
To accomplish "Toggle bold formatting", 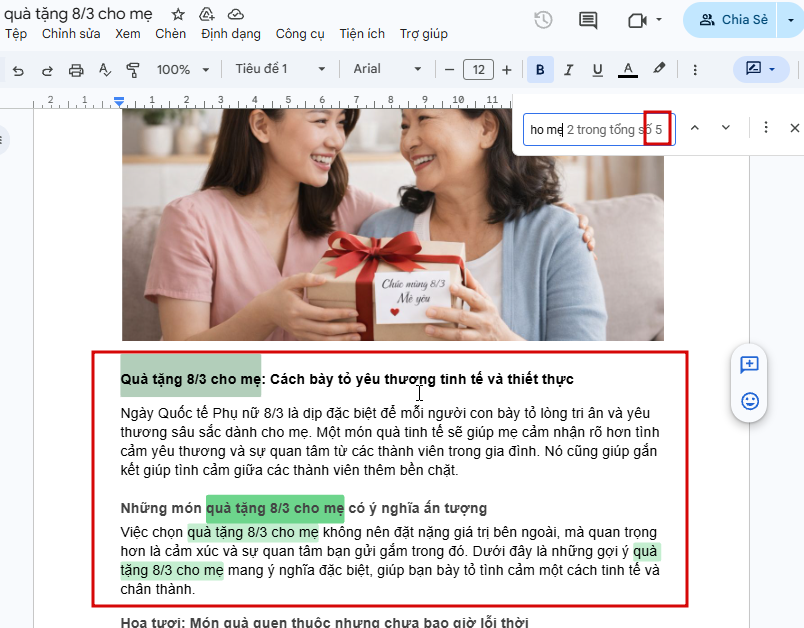I will pos(540,70).
